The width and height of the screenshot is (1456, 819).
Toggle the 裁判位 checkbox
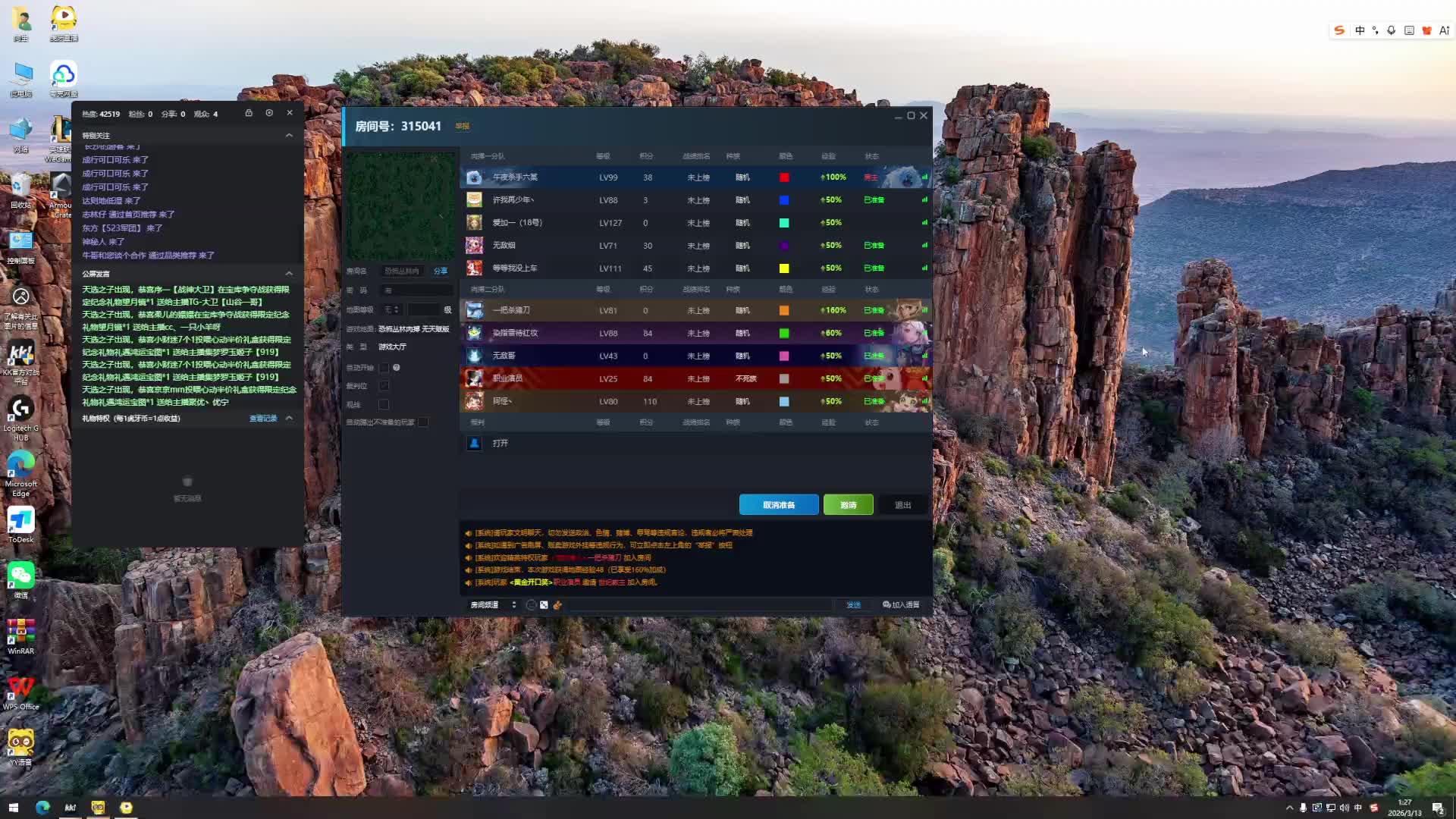pyautogui.click(x=384, y=386)
